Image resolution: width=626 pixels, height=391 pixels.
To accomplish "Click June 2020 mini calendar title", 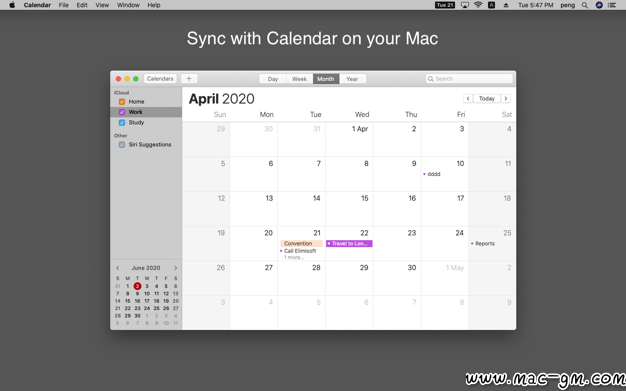I will [x=146, y=268].
